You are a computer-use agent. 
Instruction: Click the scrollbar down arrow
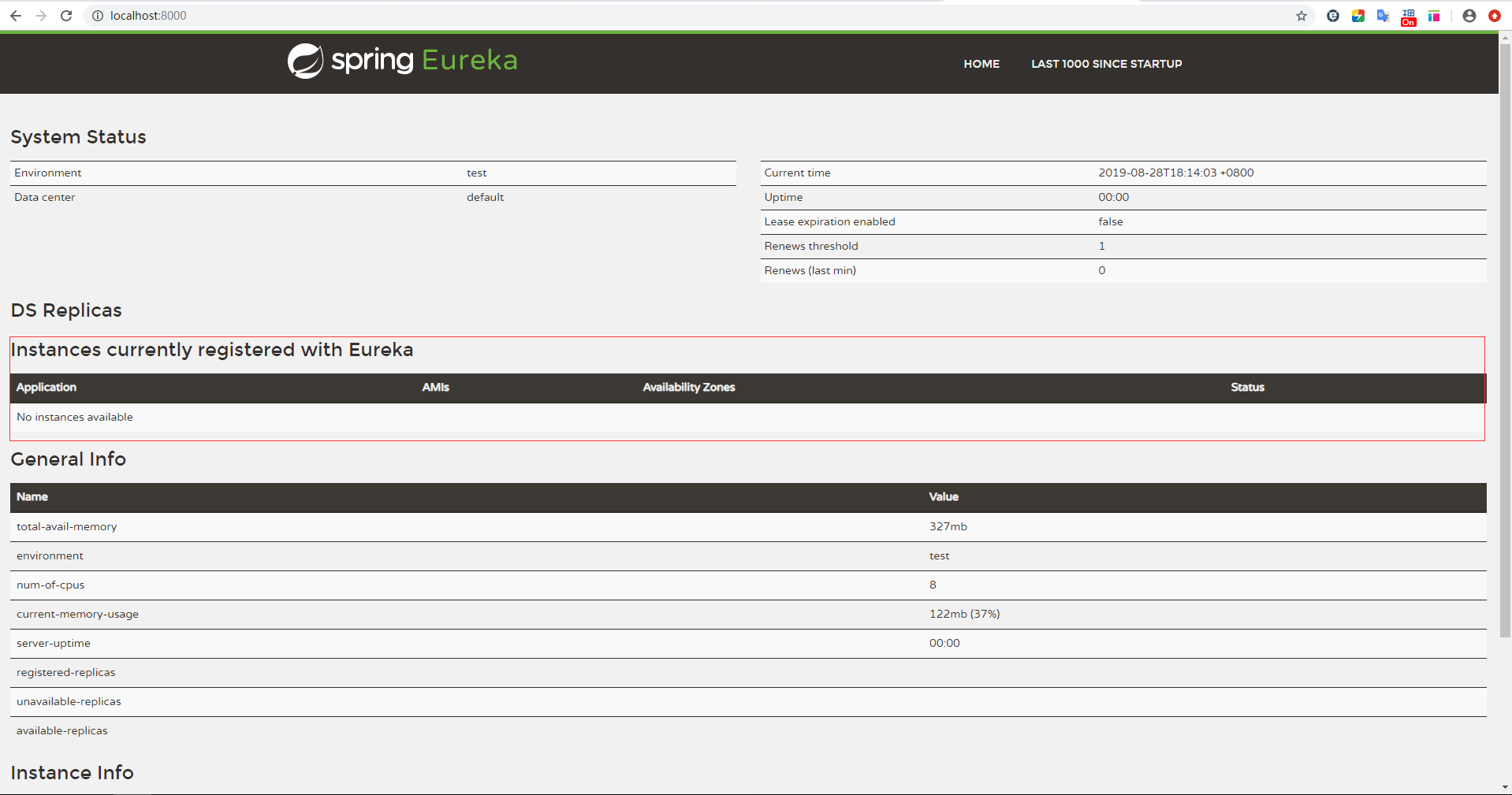click(x=1505, y=787)
